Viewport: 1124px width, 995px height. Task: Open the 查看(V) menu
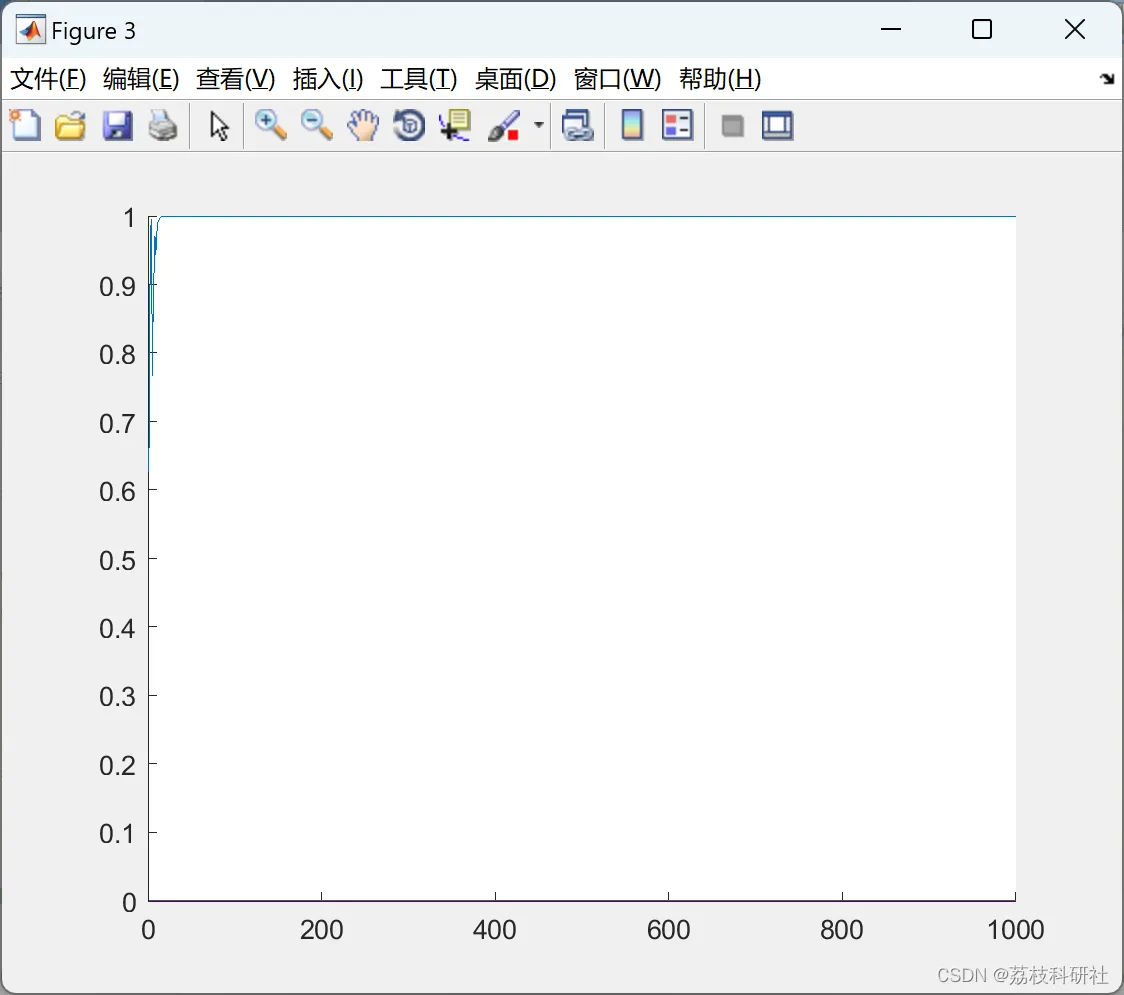click(x=236, y=79)
